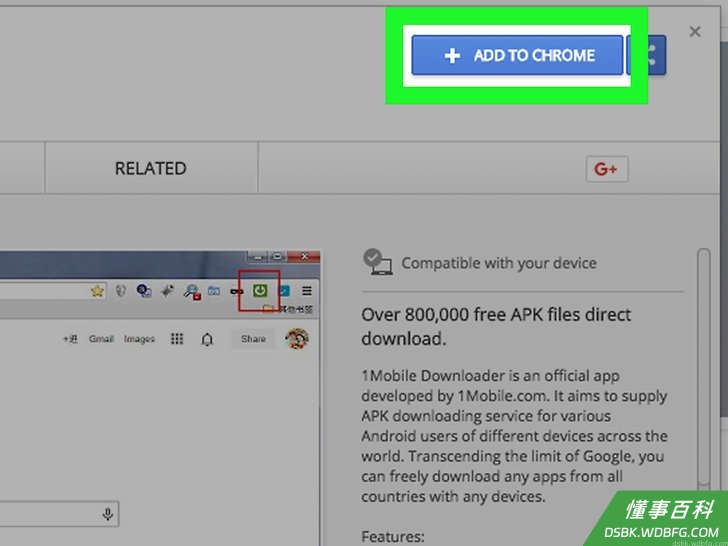Click the green downloader icon in the screenshot toolbar
The height and width of the screenshot is (546, 728).
click(x=260, y=291)
